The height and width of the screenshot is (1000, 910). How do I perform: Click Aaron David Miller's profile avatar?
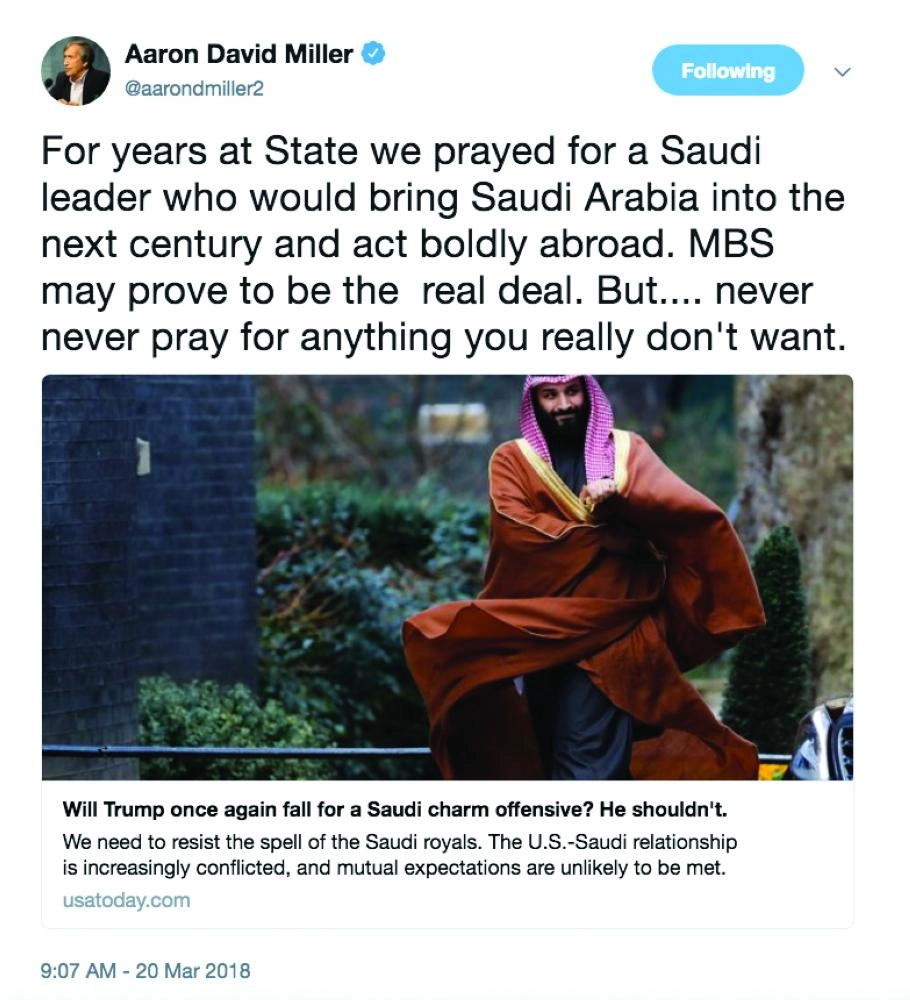[75, 72]
